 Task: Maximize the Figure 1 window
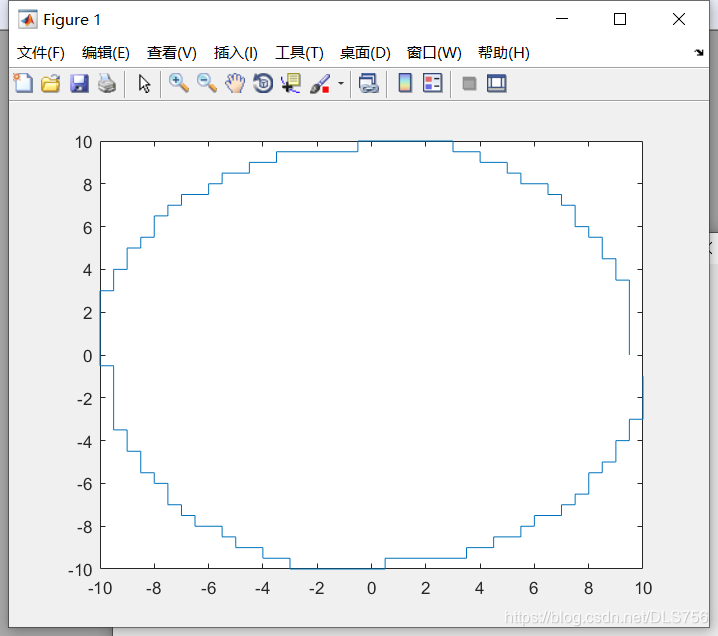coord(620,19)
